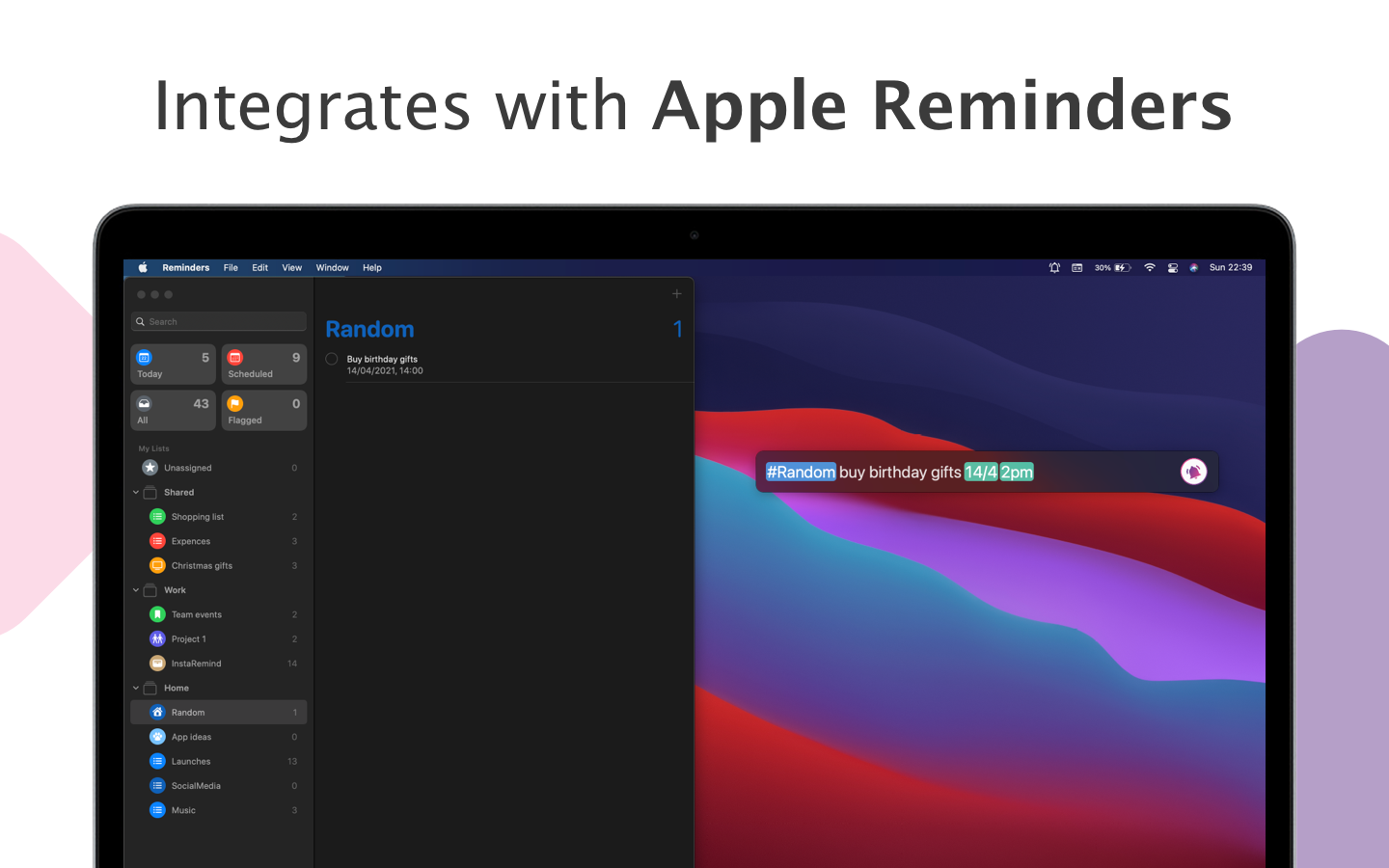Viewport: 1389px width, 868px height.
Task: Click the InstaRemind icon in input bar
Action: [x=1194, y=472]
